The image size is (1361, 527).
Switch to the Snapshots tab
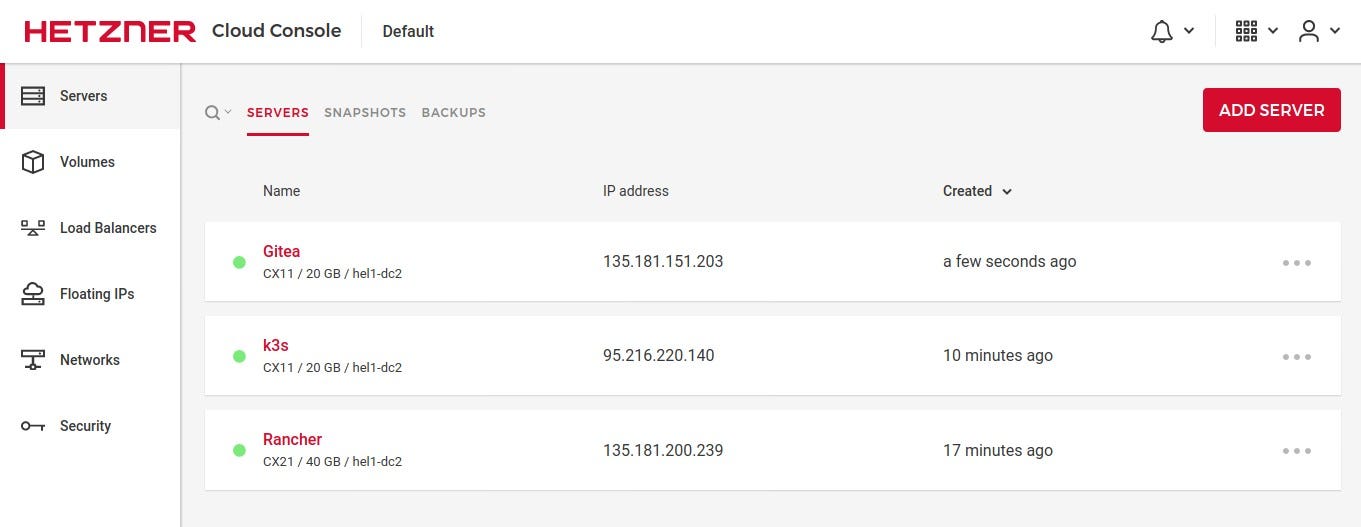[x=365, y=113]
